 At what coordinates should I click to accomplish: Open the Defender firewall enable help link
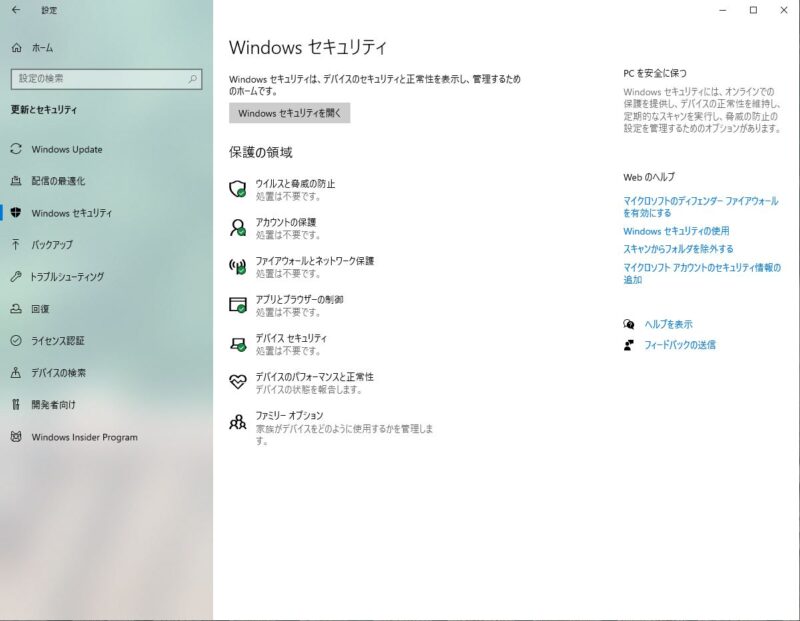(x=701, y=207)
